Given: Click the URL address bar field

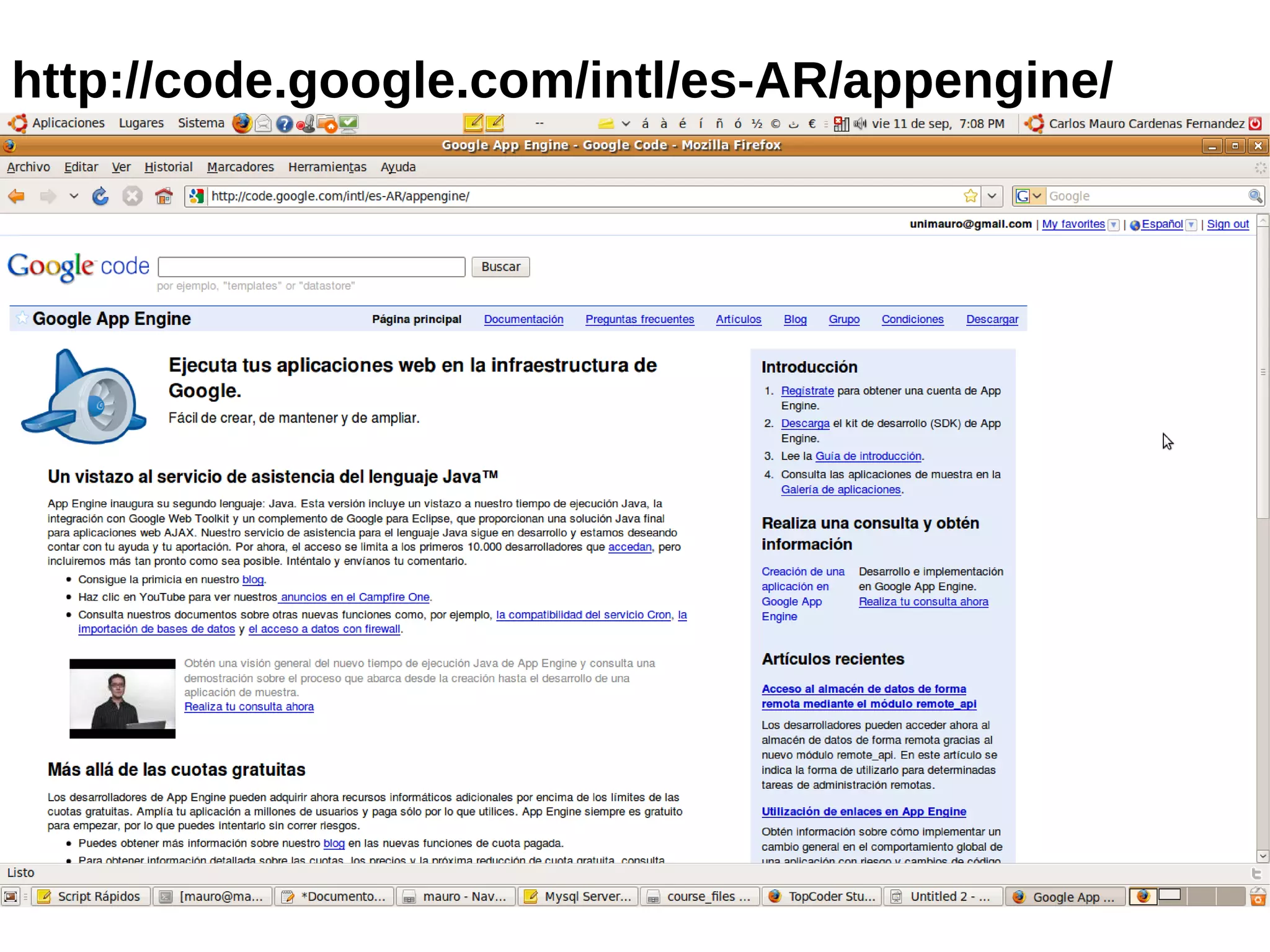Looking at the screenshot, I should pos(583,196).
